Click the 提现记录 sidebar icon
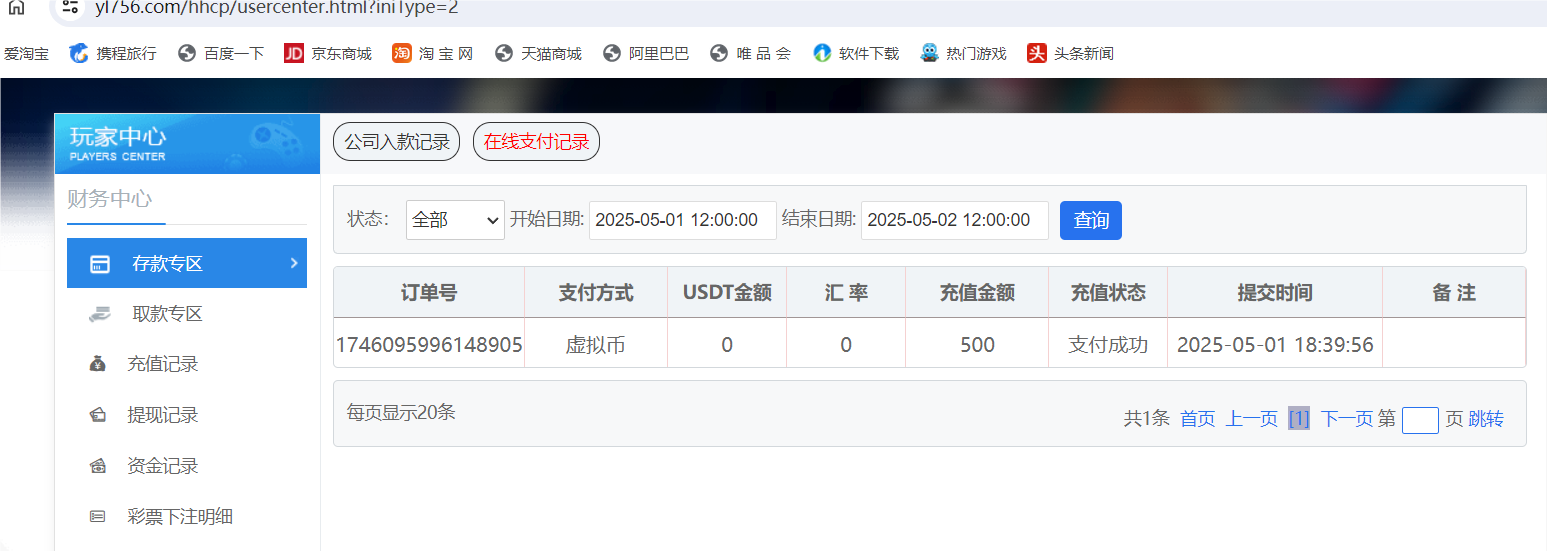Viewport: 1547px width, 551px height. coord(98,415)
